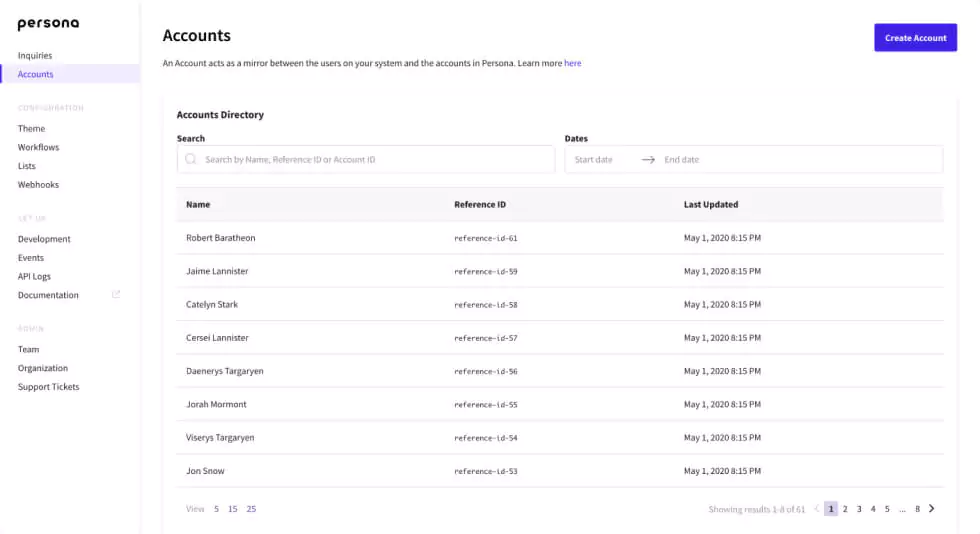Image resolution: width=980 pixels, height=534 pixels.
Task: Click the Documentation external link icon
Action: point(116,295)
